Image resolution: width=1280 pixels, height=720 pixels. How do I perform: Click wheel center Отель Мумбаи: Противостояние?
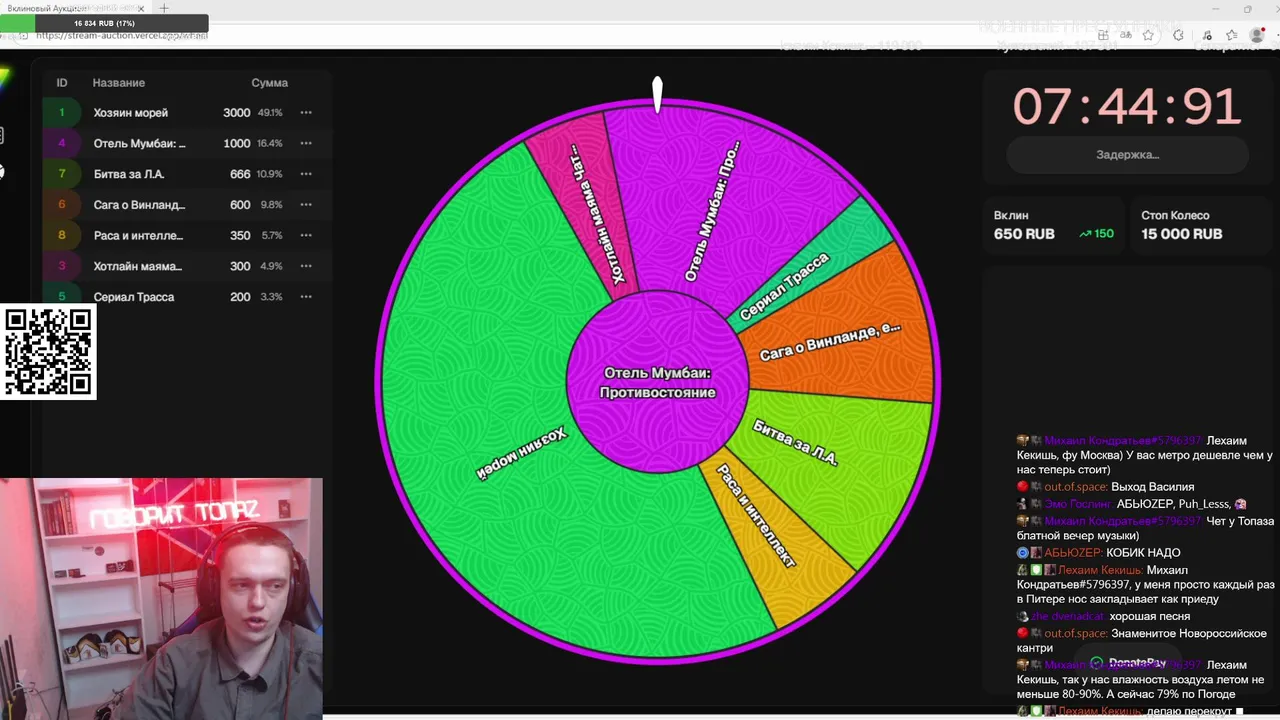click(658, 382)
